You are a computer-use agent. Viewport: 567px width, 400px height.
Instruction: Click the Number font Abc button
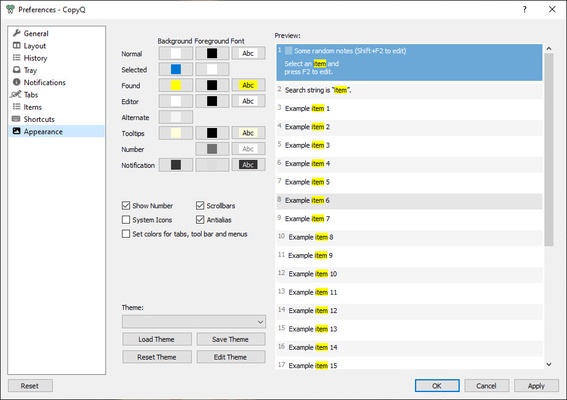[248, 149]
